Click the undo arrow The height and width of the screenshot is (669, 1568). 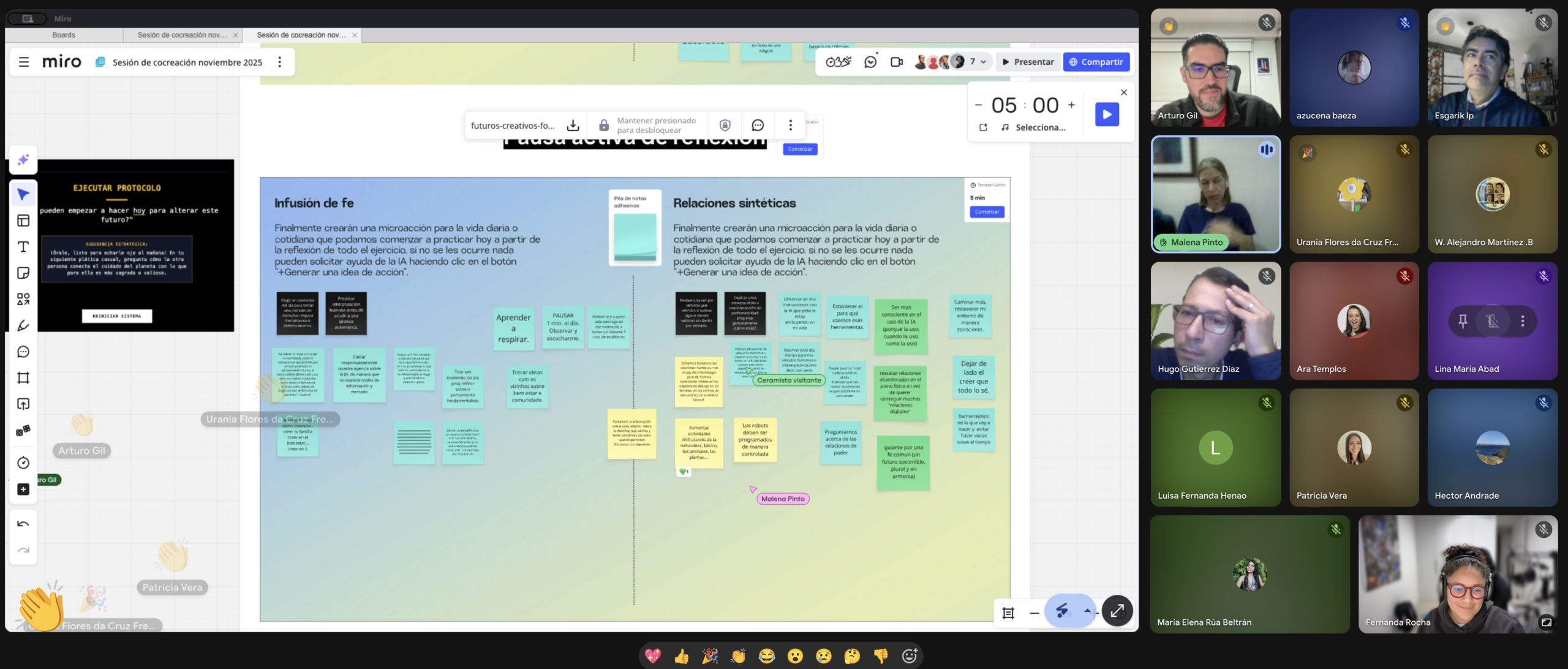pyautogui.click(x=23, y=524)
